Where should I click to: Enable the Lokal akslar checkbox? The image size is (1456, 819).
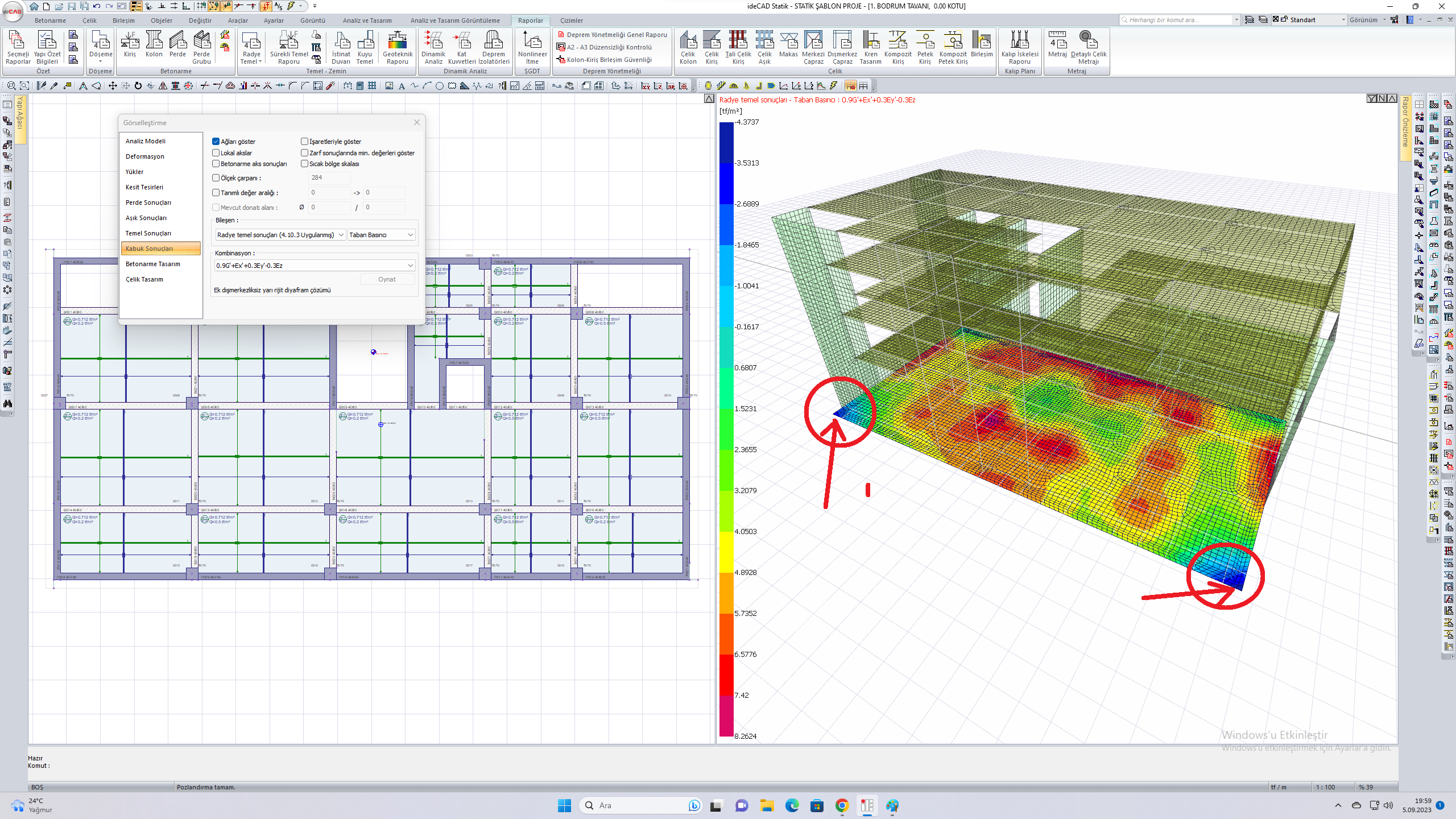[216, 153]
